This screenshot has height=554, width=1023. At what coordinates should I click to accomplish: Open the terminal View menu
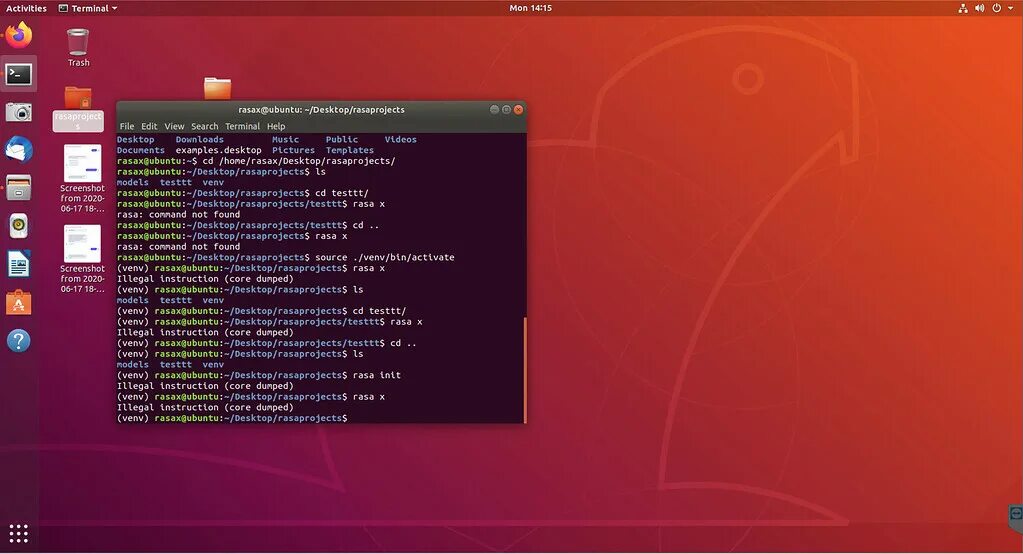174,126
